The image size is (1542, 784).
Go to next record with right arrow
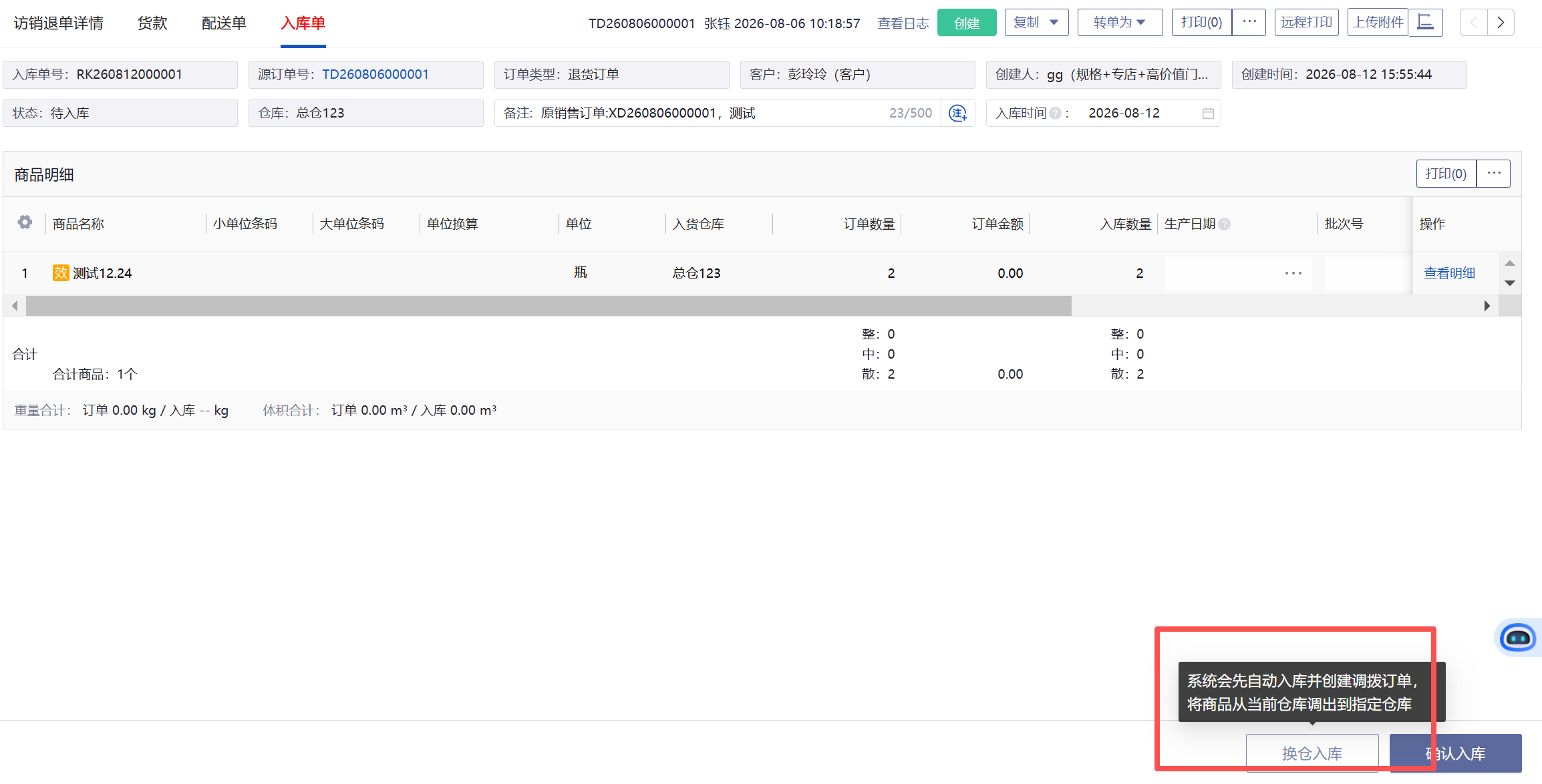pos(1501,23)
